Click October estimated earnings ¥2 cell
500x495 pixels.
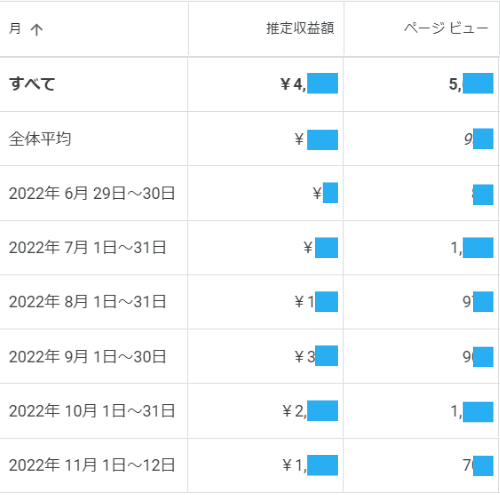(x=310, y=411)
